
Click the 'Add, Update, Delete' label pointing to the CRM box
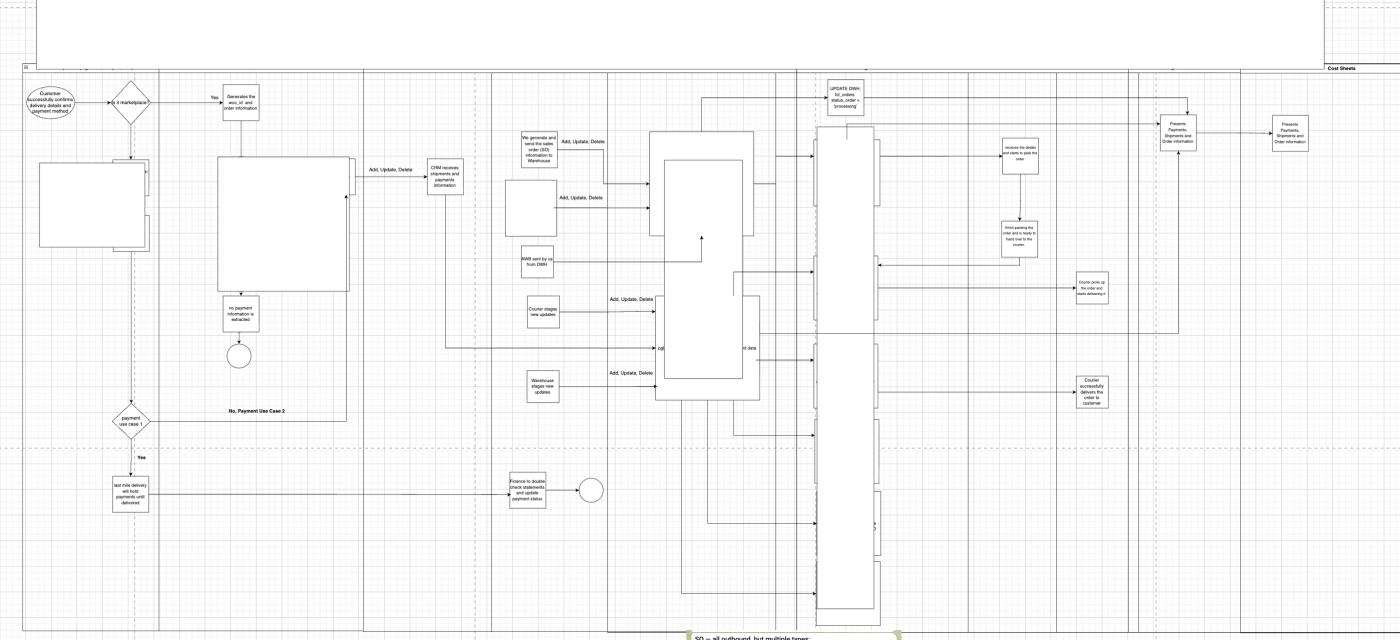[390, 169]
